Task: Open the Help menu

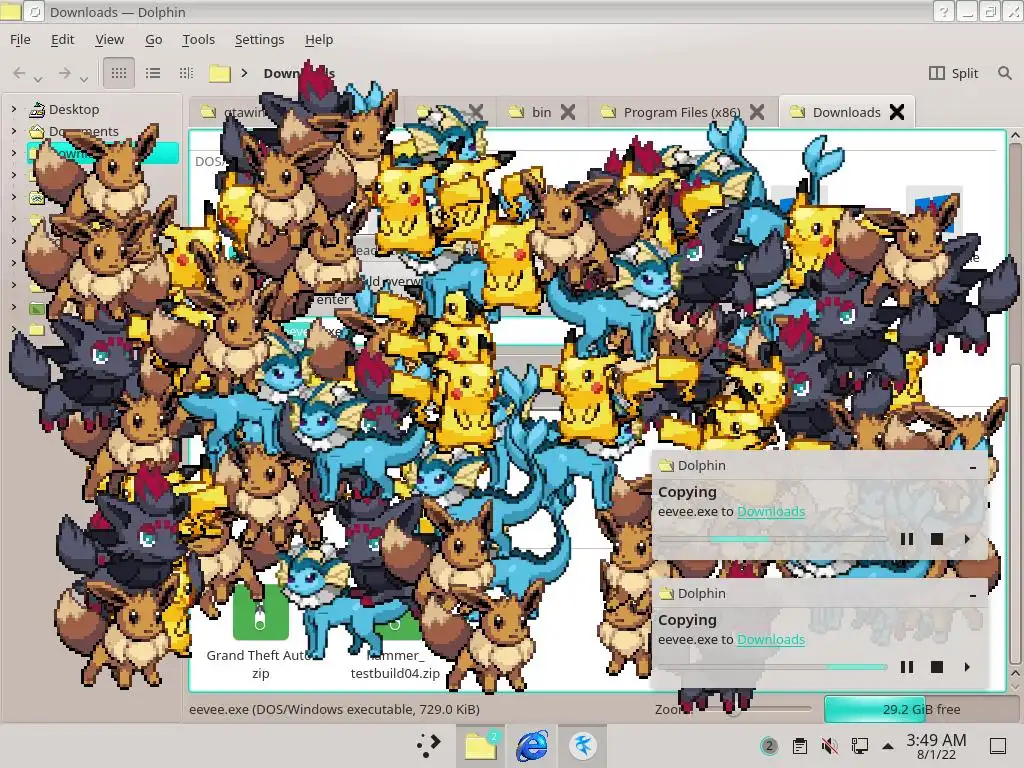Action: (x=319, y=39)
